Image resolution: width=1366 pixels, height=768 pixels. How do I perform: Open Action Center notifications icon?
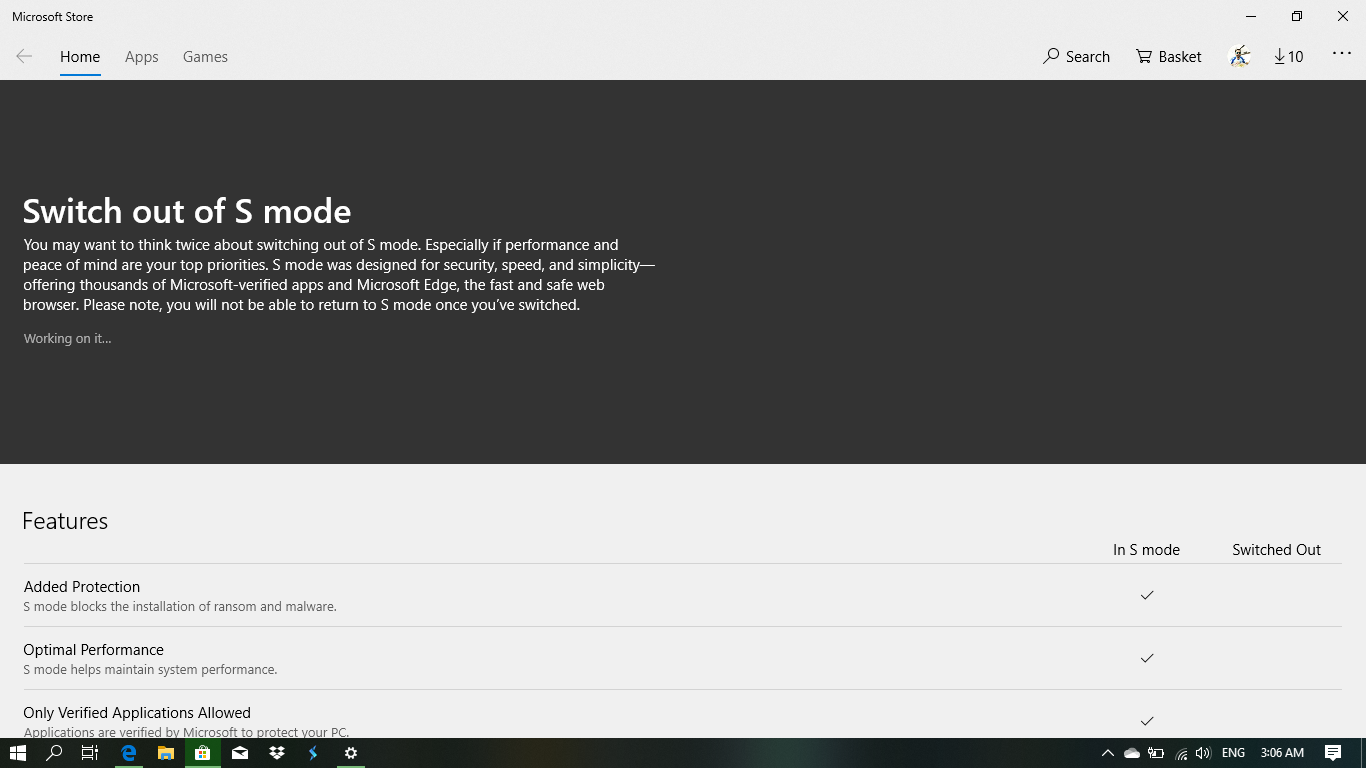[1333, 753]
